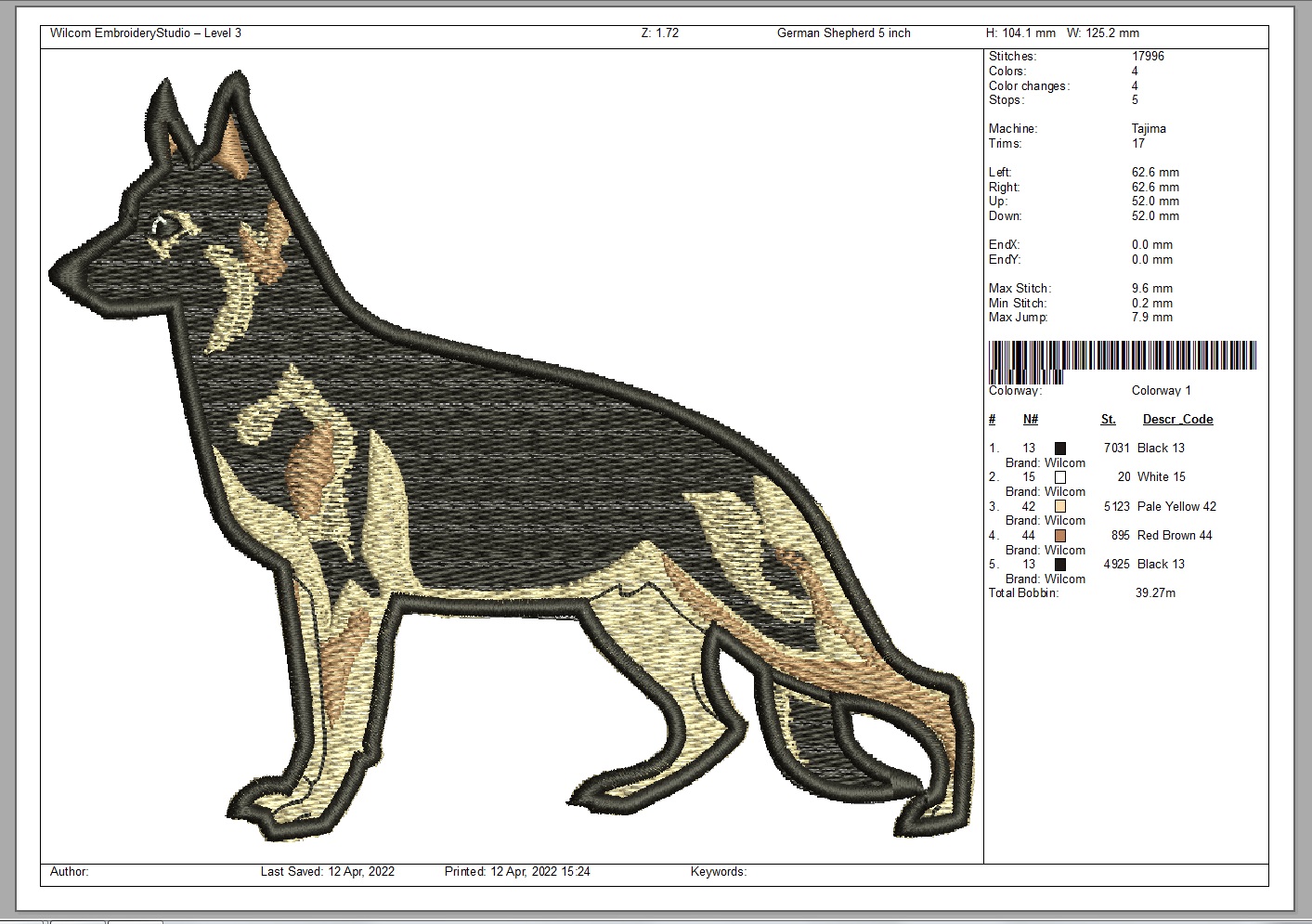Click the Total Bobbin 39.27m value
The width and height of the screenshot is (1312, 924).
click(1155, 593)
